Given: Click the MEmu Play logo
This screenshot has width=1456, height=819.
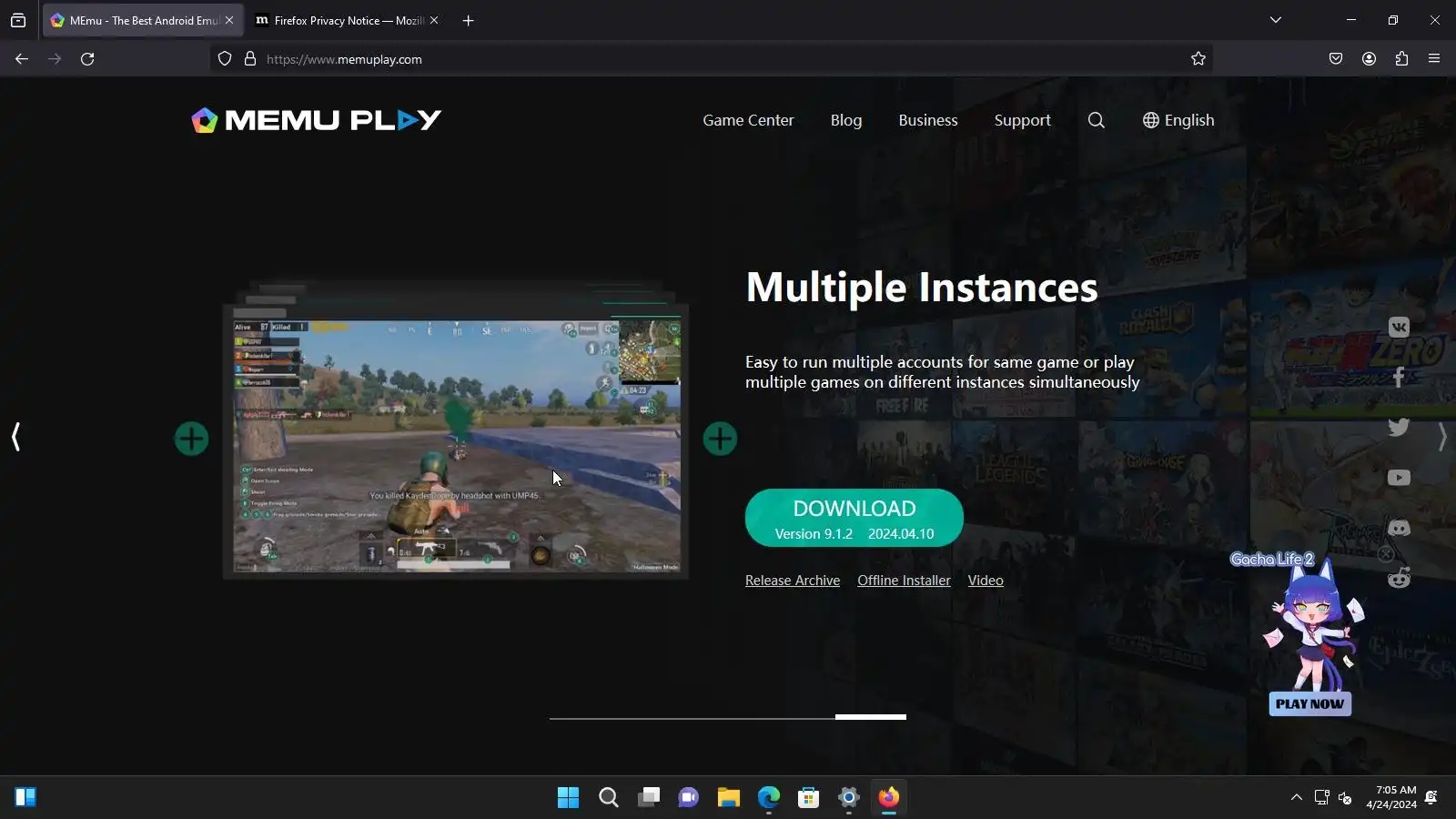Looking at the screenshot, I should [316, 120].
